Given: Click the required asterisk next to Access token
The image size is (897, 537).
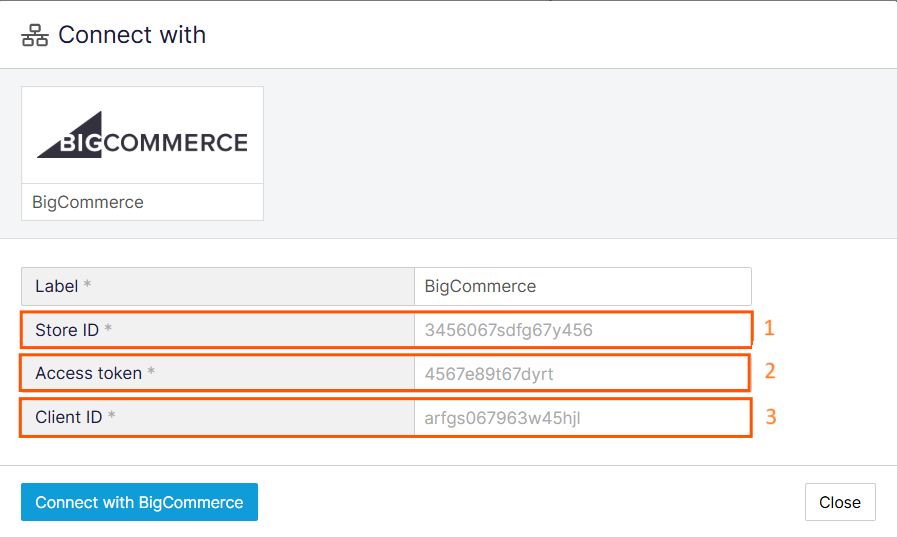Looking at the screenshot, I should [151, 371].
